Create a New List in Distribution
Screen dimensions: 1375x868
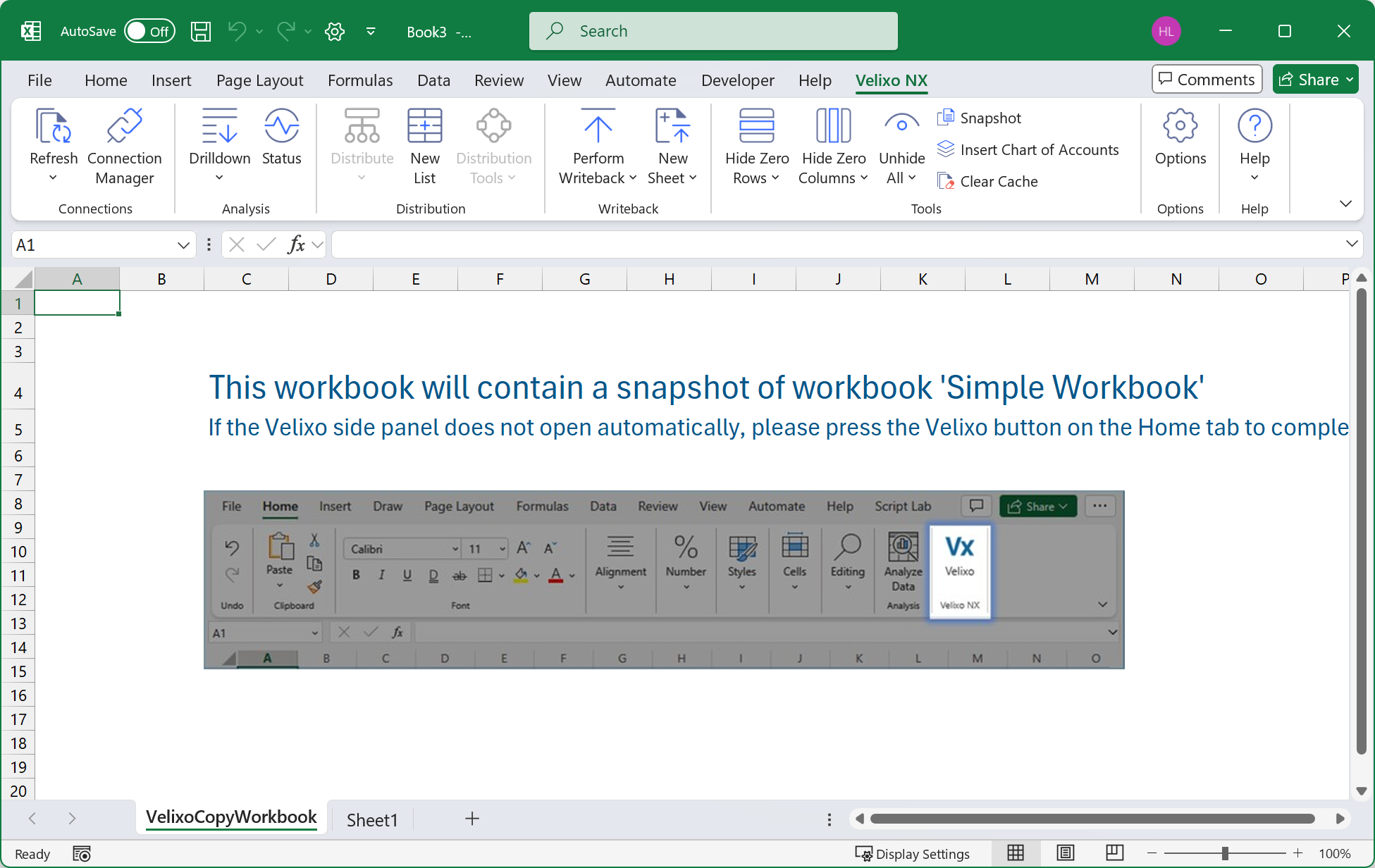pyautogui.click(x=424, y=147)
